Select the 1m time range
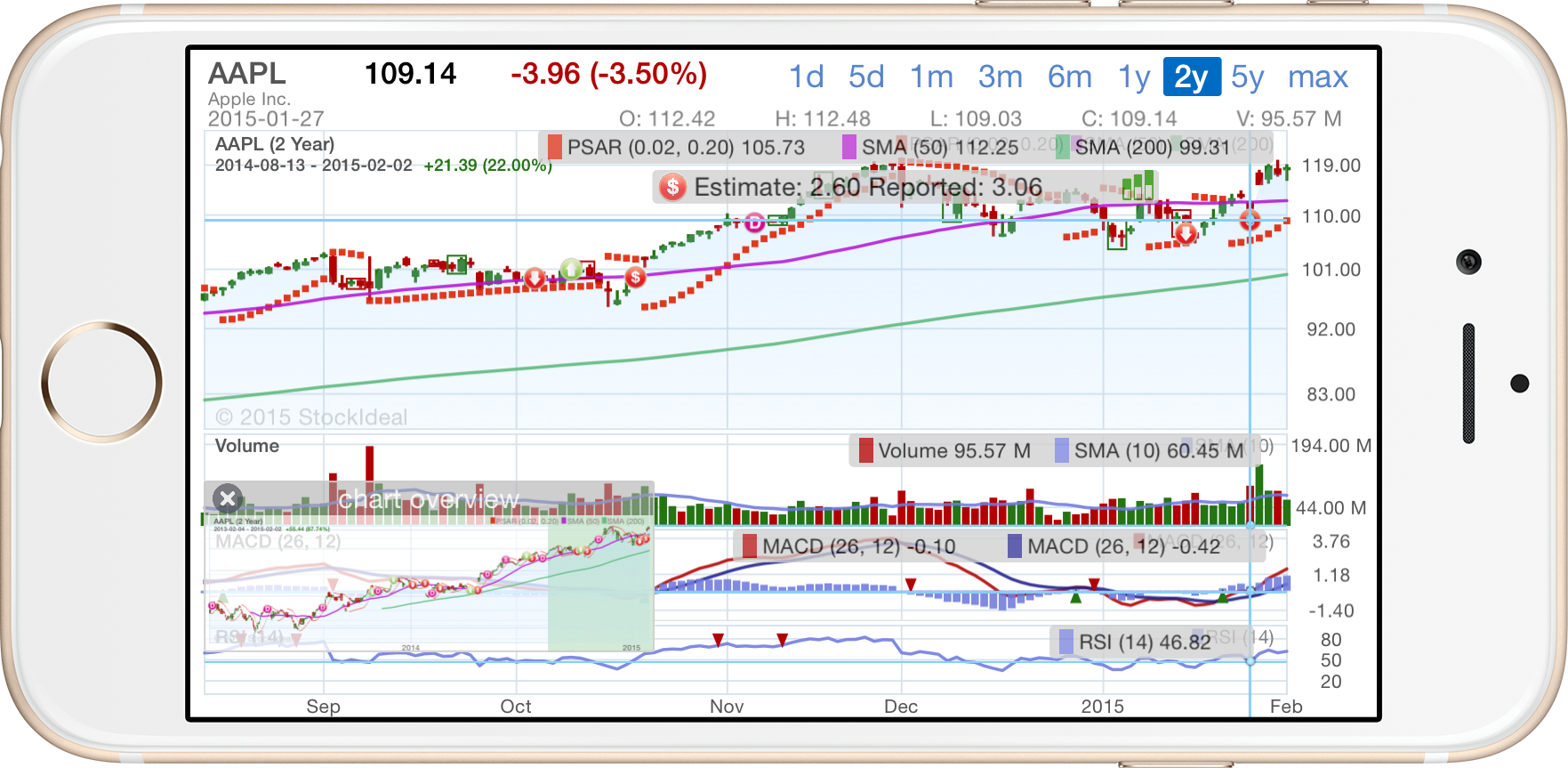 [x=931, y=77]
